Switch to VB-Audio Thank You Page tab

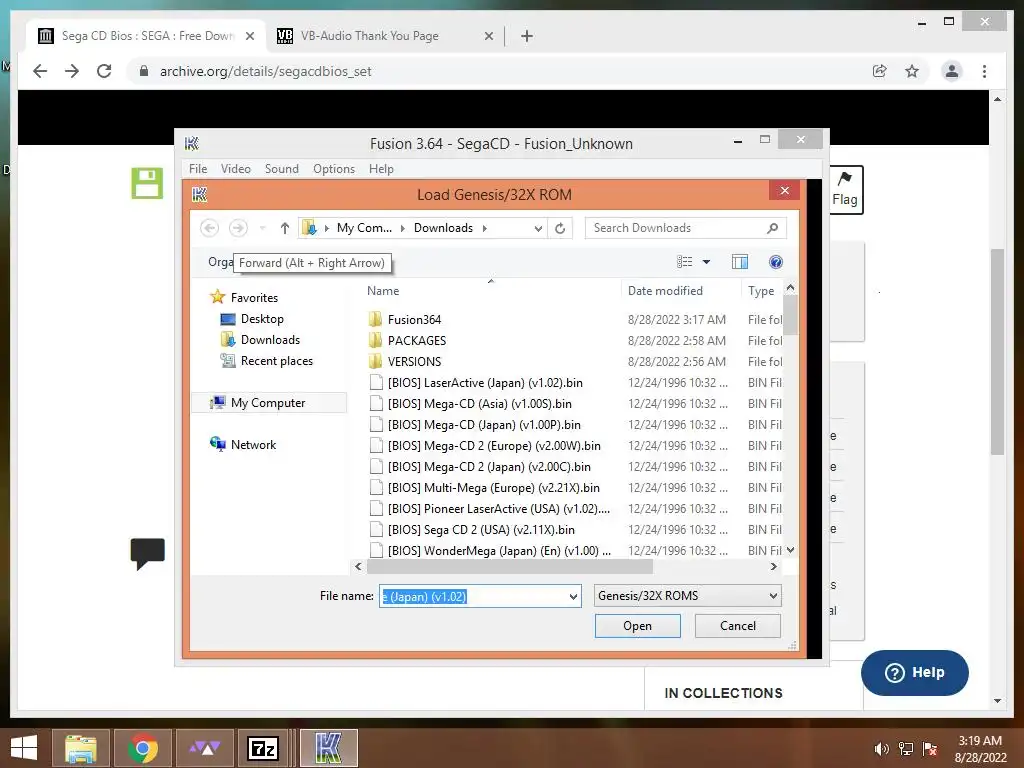tap(384, 36)
